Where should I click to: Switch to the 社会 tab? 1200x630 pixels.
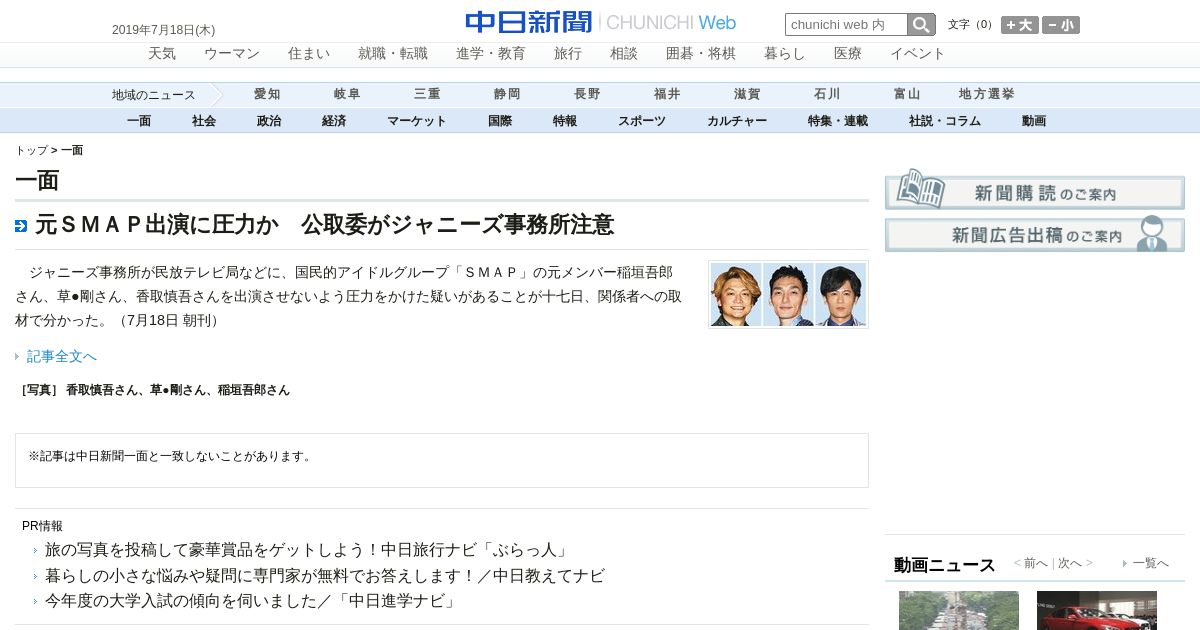coord(204,121)
